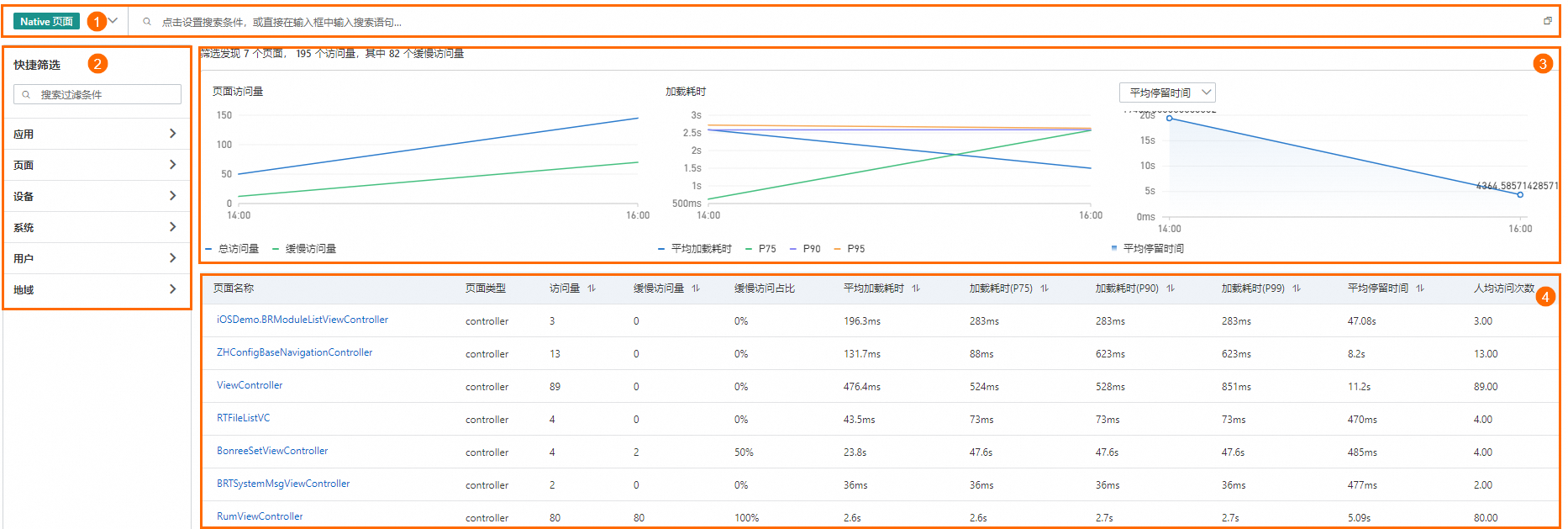Sort table by 平均加载耗时 column icon
This screenshot has width=1568, height=529.
coord(916,288)
